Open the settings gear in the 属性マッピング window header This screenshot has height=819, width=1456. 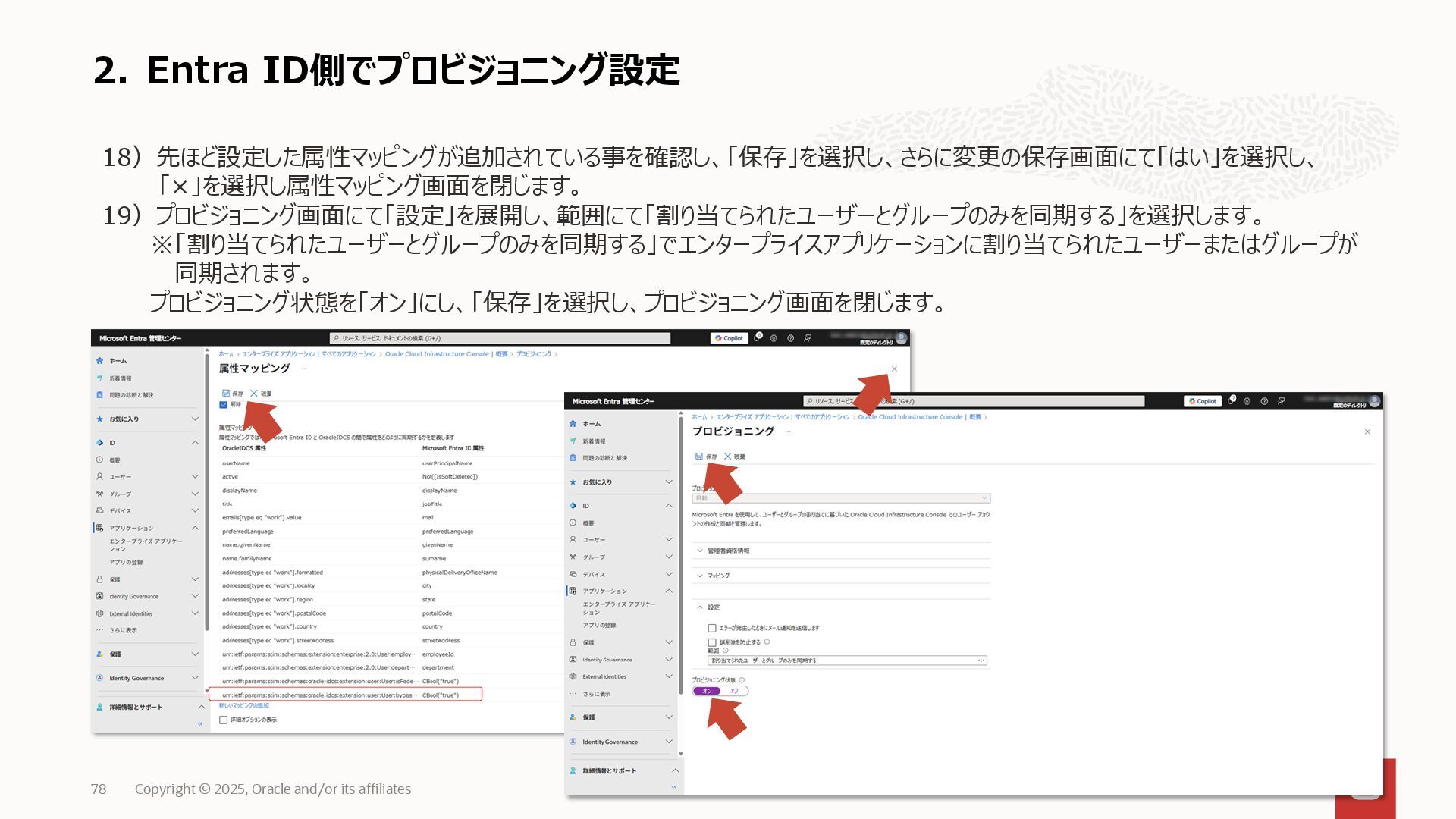[773, 338]
